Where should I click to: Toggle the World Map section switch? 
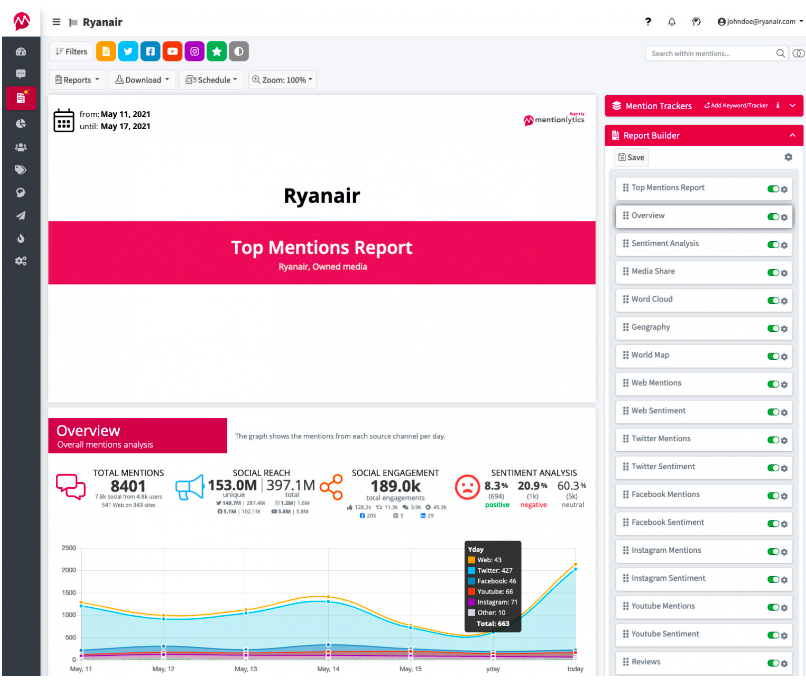click(773, 356)
